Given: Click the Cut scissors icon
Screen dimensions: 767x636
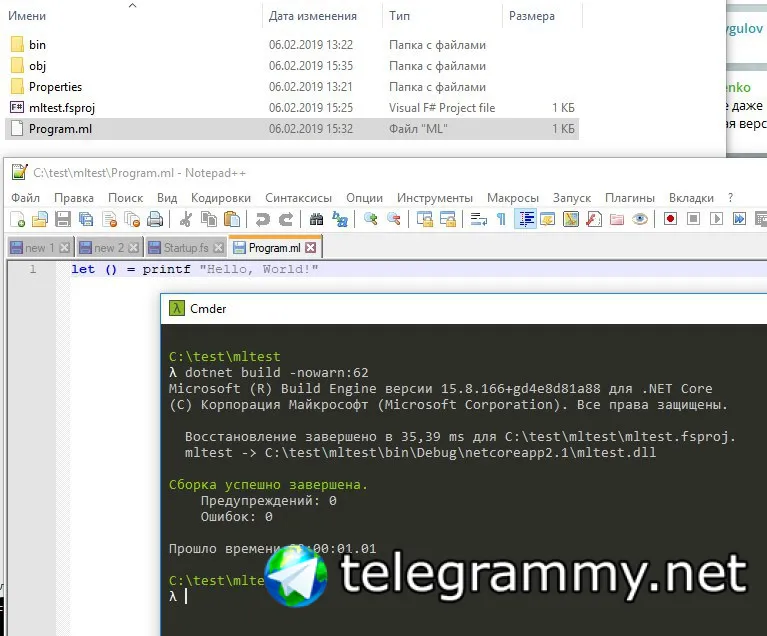Looking at the screenshot, I should [x=185, y=219].
